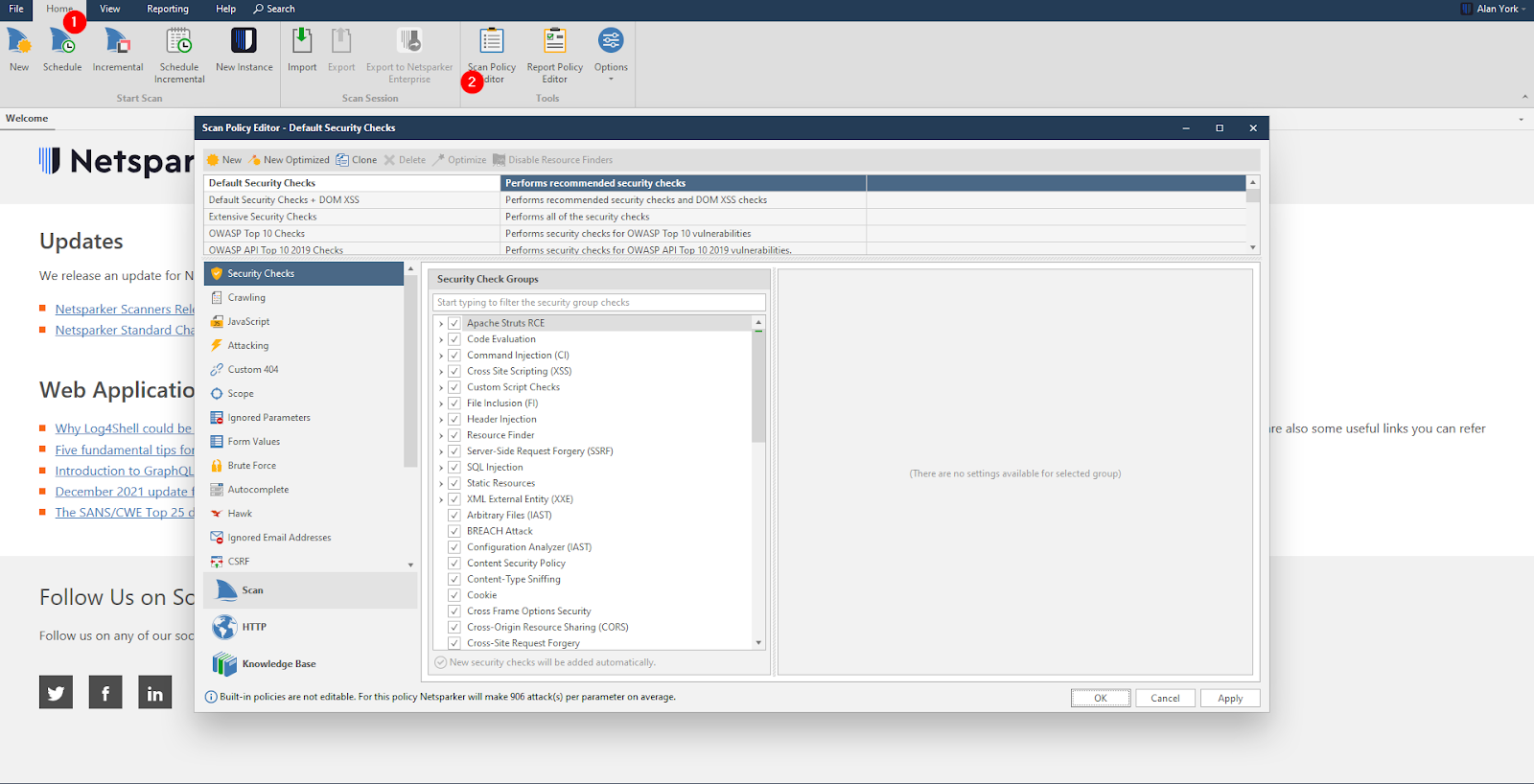
Task: Open the CSRF settings section
Action: tap(304, 562)
